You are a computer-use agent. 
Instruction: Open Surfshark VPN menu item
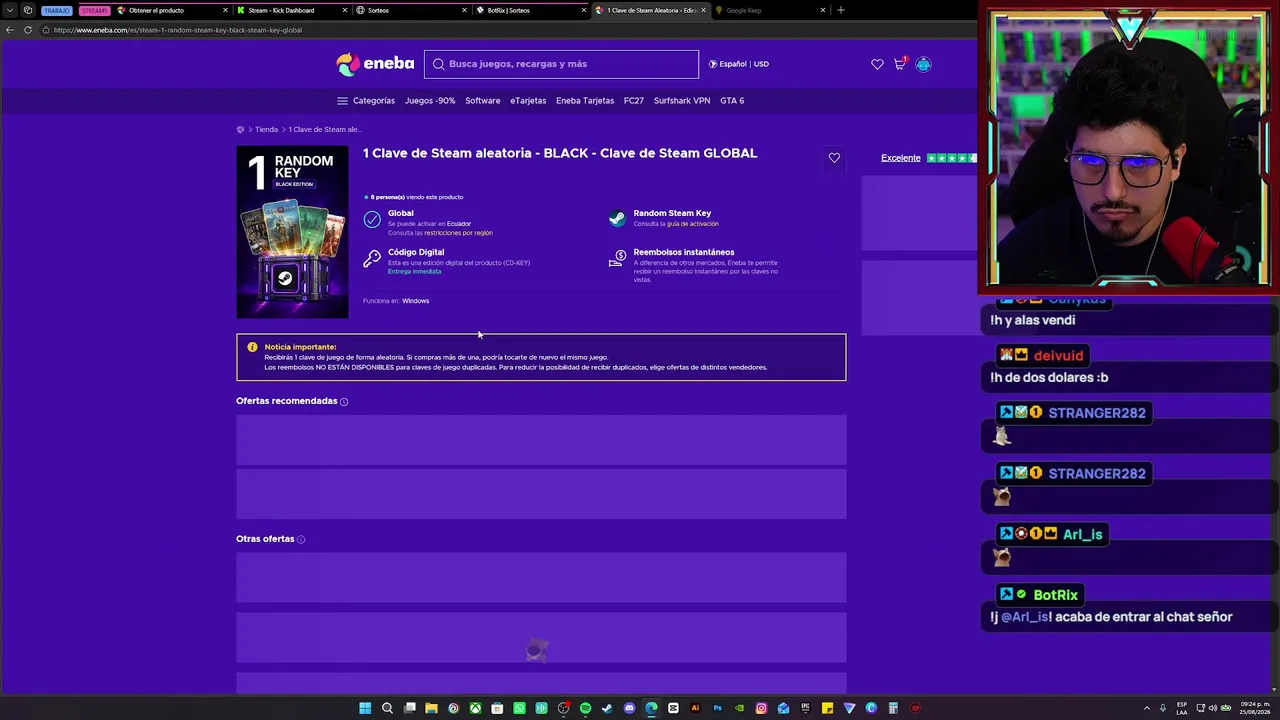coord(682,101)
